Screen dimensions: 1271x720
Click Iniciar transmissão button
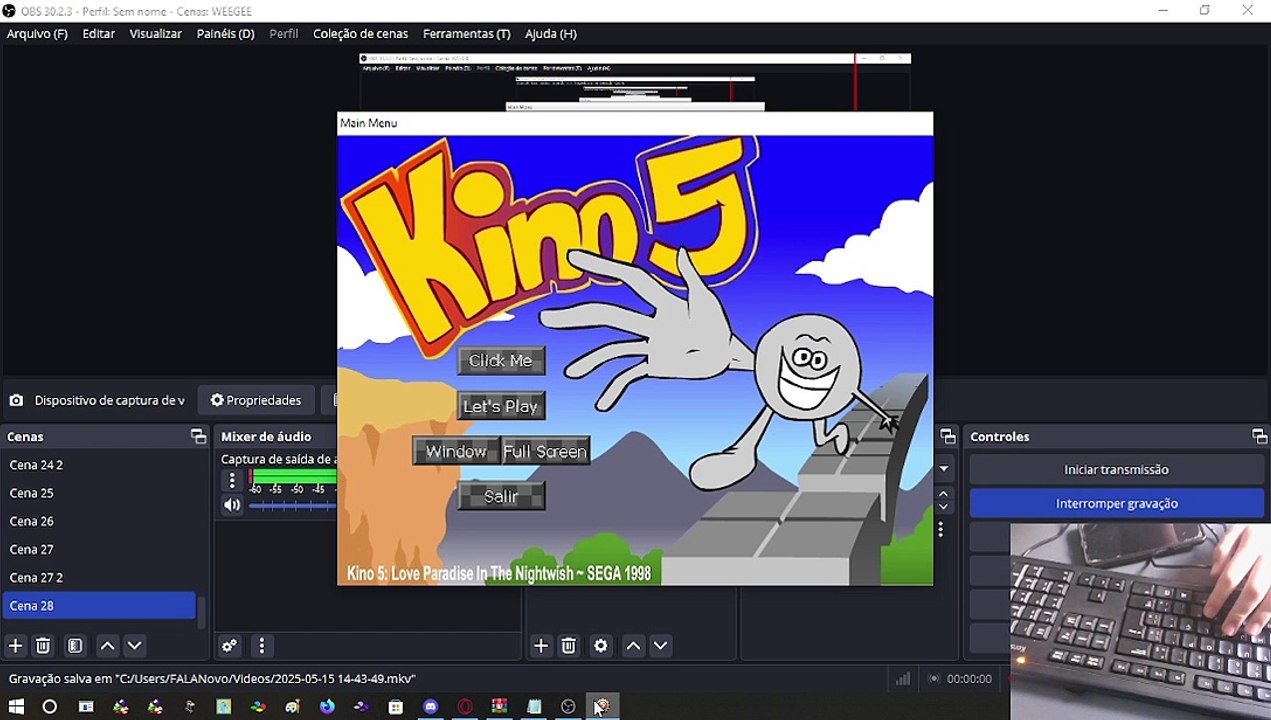point(1117,469)
